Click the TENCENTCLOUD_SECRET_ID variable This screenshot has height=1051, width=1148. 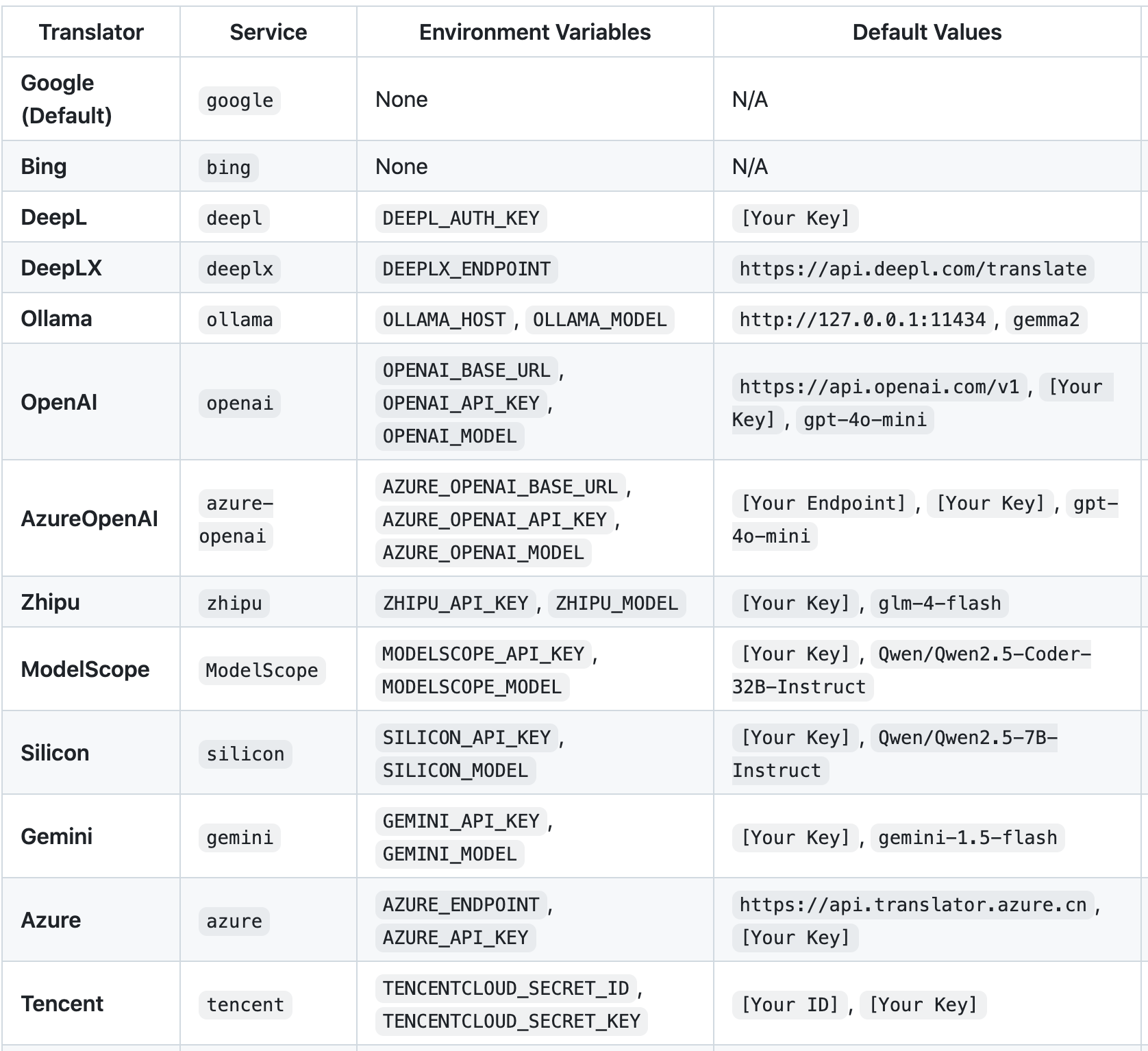(x=506, y=989)
